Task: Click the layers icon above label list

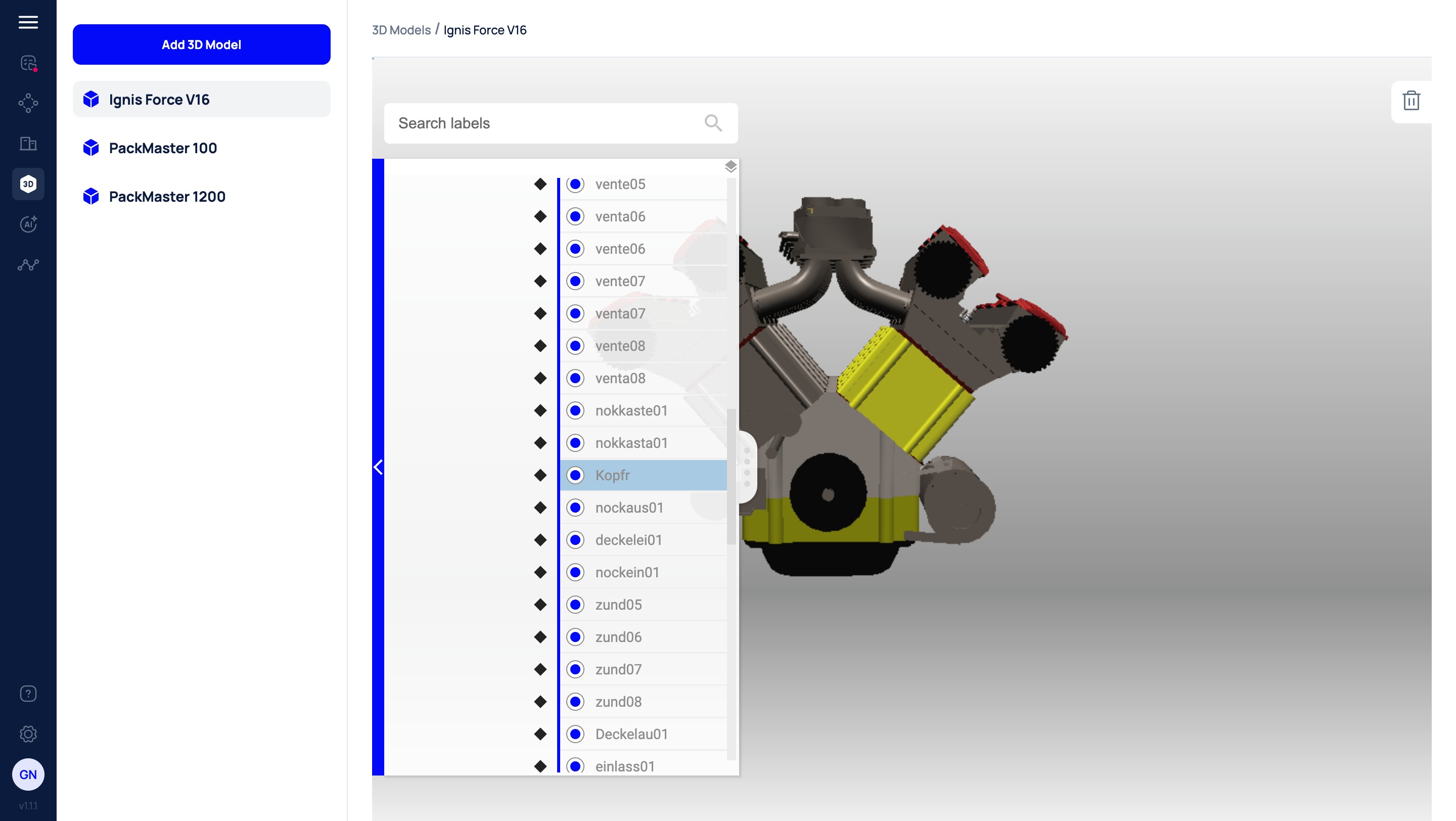Action: pyautogui.click(x=730, y=166)
